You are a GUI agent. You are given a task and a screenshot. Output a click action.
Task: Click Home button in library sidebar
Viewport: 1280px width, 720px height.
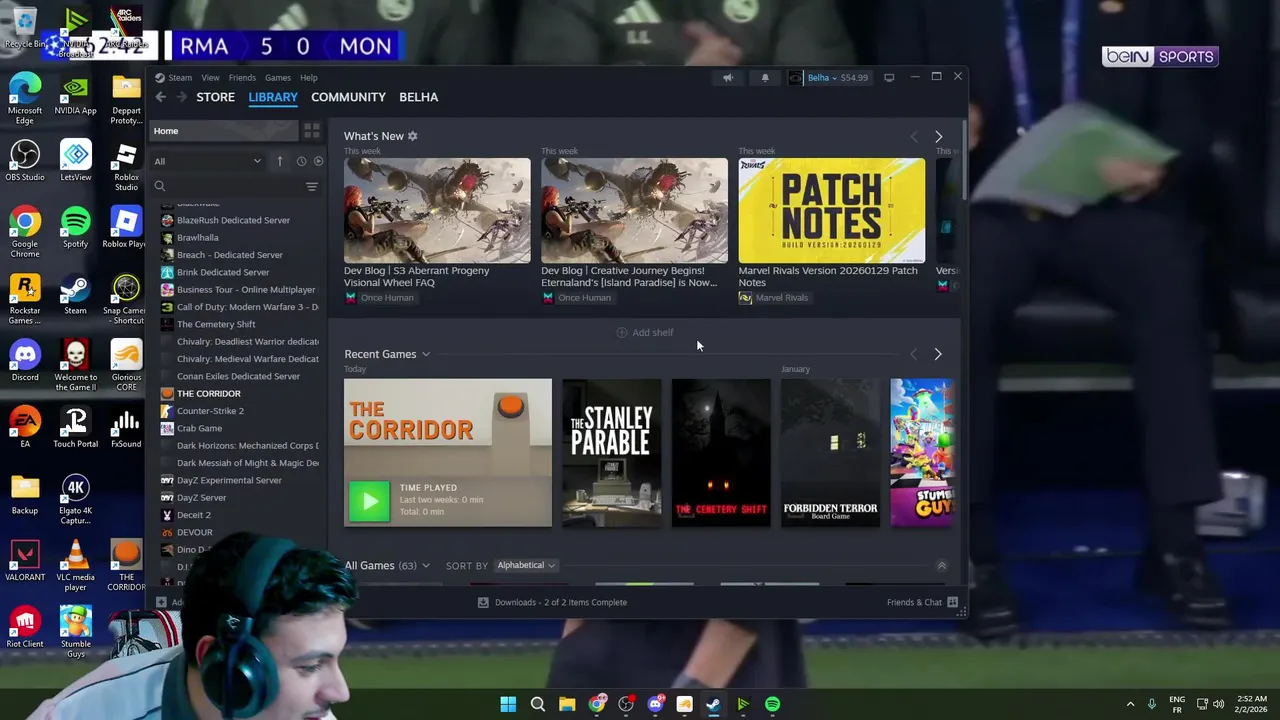(224, 131)
